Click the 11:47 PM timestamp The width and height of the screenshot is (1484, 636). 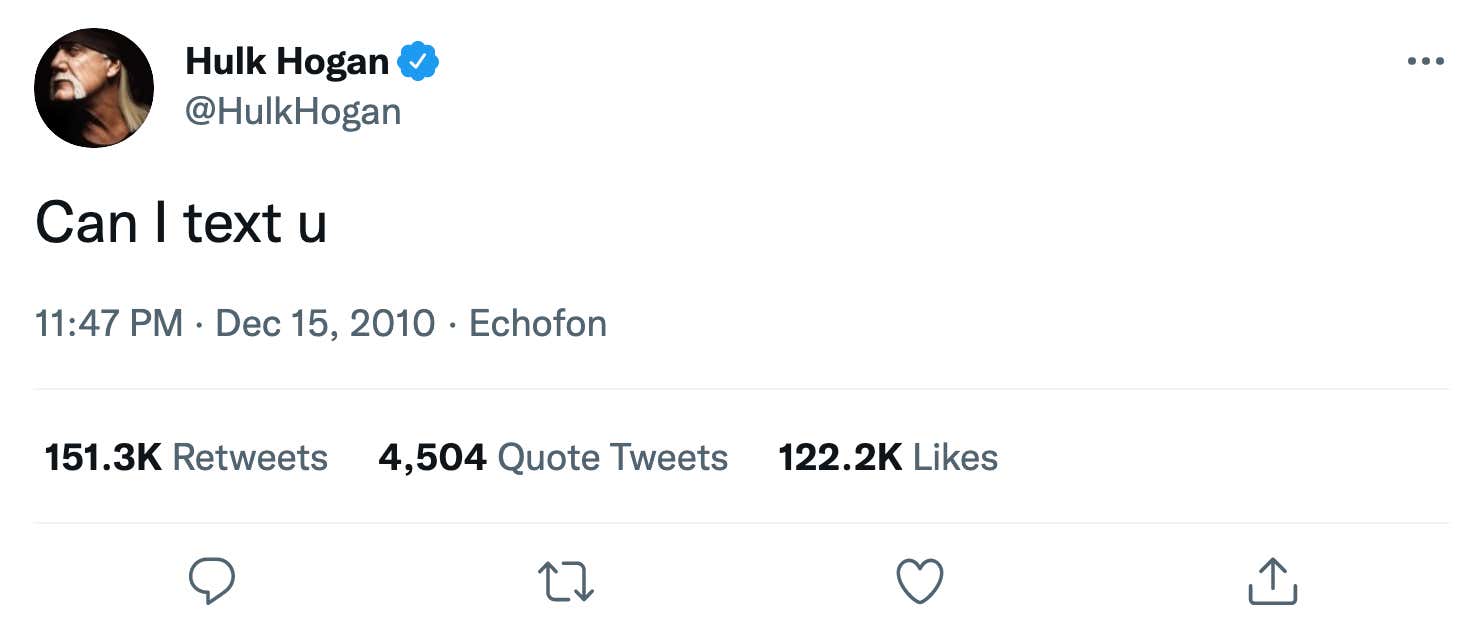tap(109, 323)
